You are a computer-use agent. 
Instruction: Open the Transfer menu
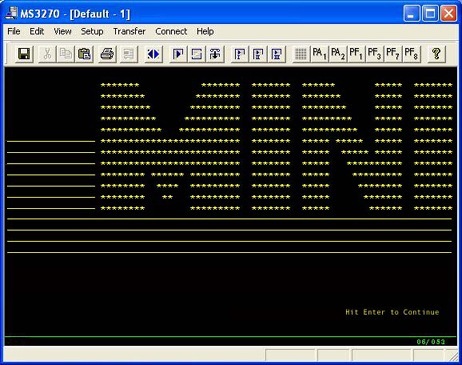[129, 31]
